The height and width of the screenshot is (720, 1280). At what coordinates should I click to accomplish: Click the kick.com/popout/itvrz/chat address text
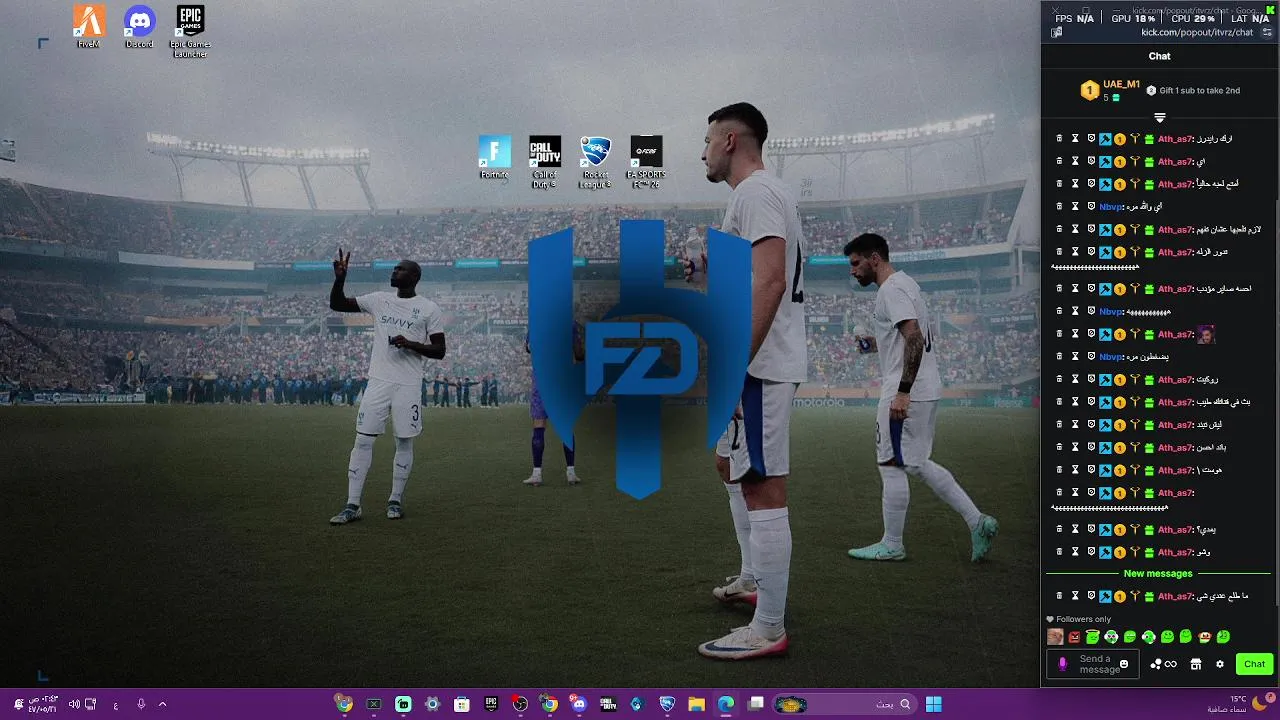[1197, 32]
